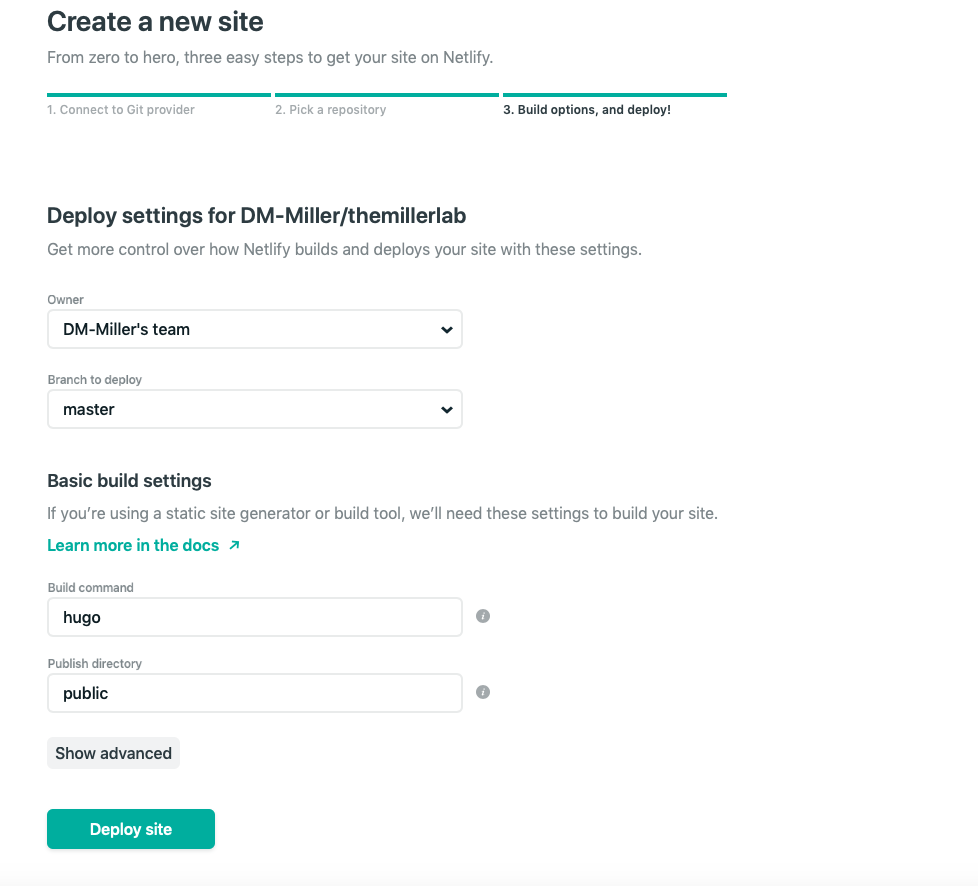Click the chevron arrow in the Branch selector

(x=447, y=410)
